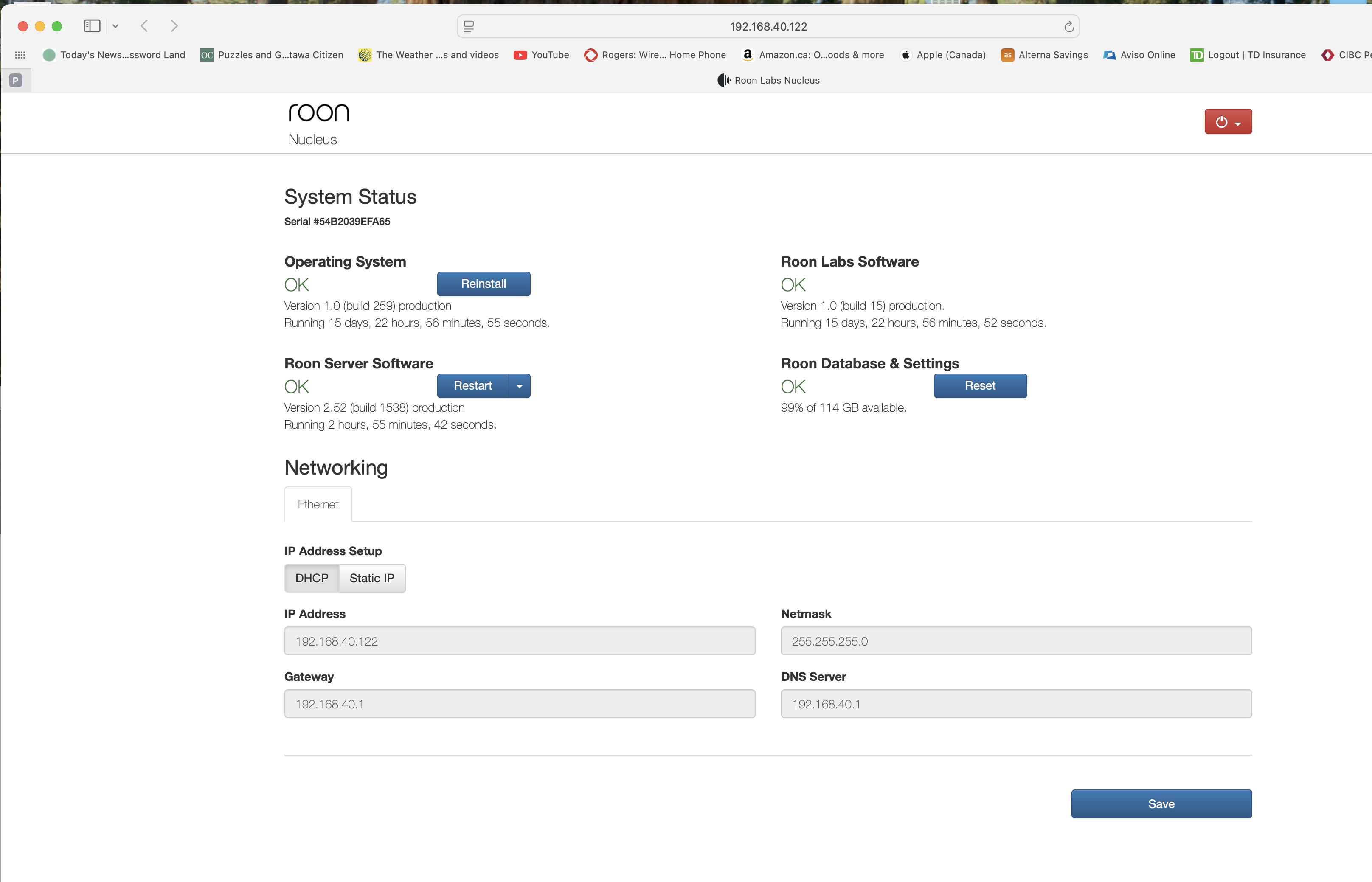Open the Amazon.ca bookmark

tap(813, 55)
